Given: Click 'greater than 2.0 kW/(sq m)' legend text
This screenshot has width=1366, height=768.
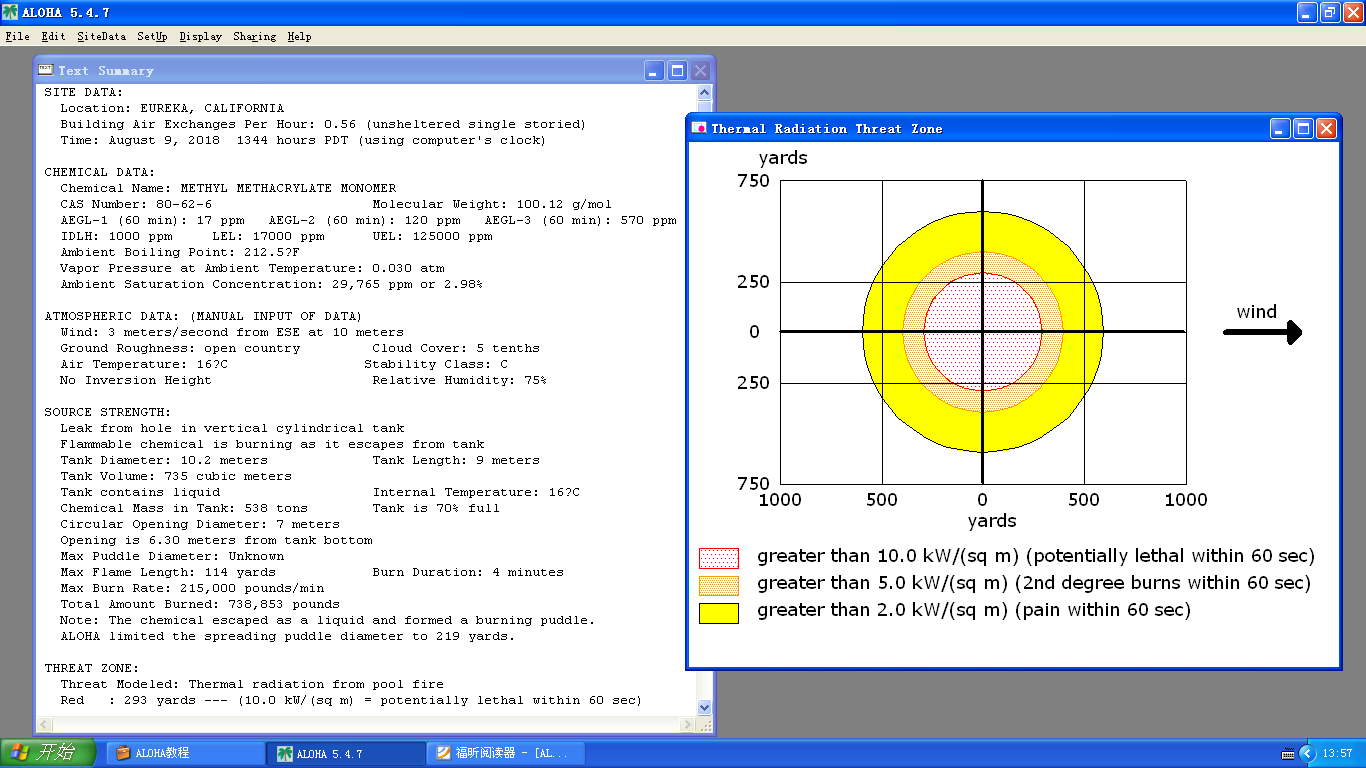Looking at the screenshot, I should click(974, 610).
